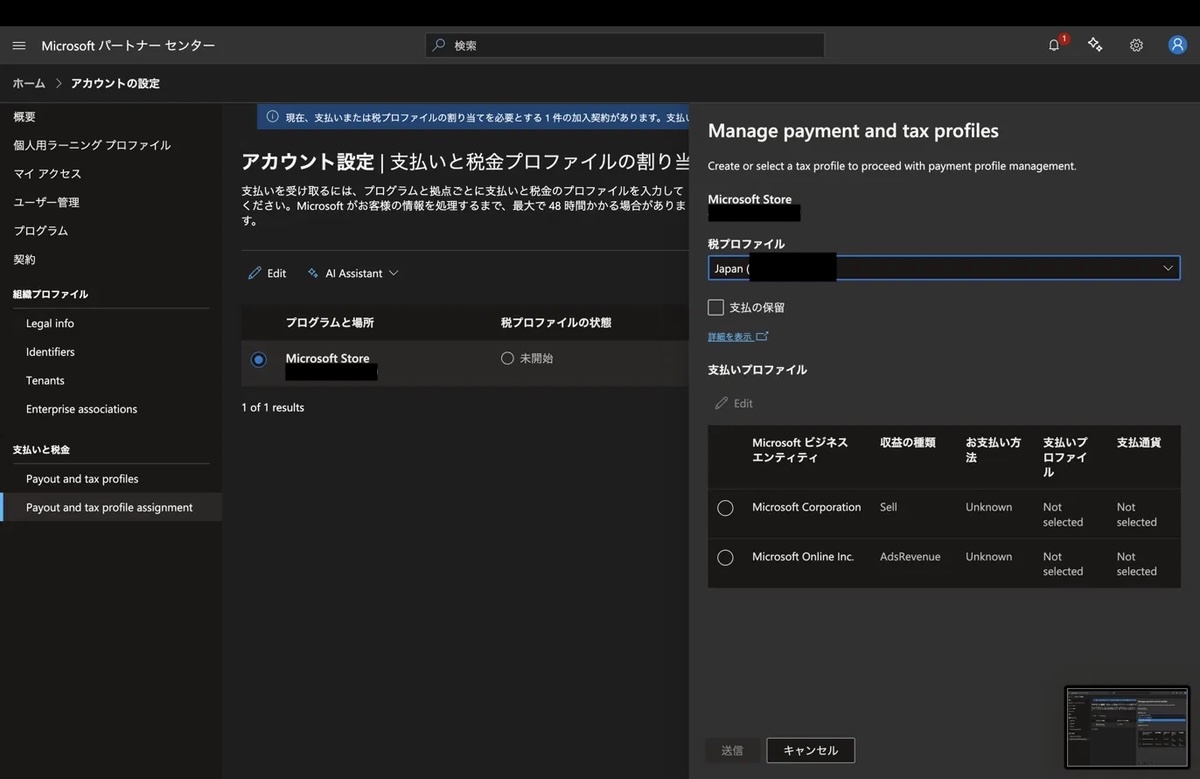Open 契約 in sidebar
The width and height of the screenshot is (1200, 779).
[x=24, y=259]
